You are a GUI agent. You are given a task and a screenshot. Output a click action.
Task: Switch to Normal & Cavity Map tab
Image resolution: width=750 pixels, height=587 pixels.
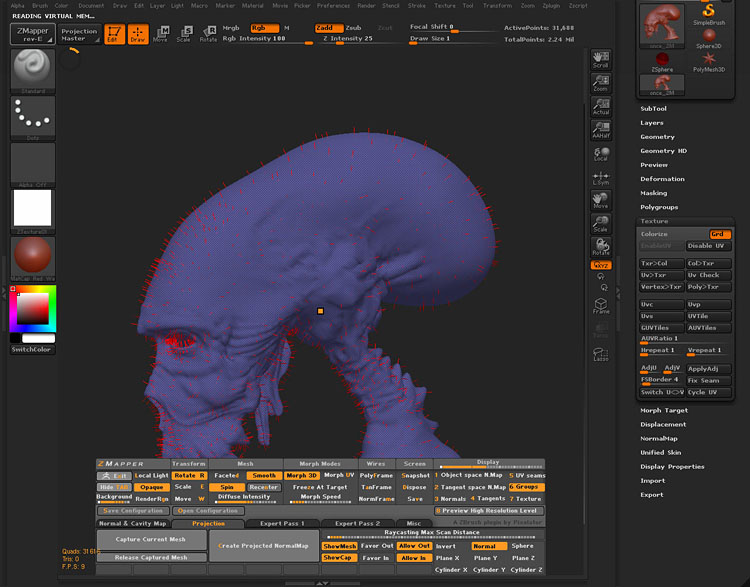coord(133,523)
